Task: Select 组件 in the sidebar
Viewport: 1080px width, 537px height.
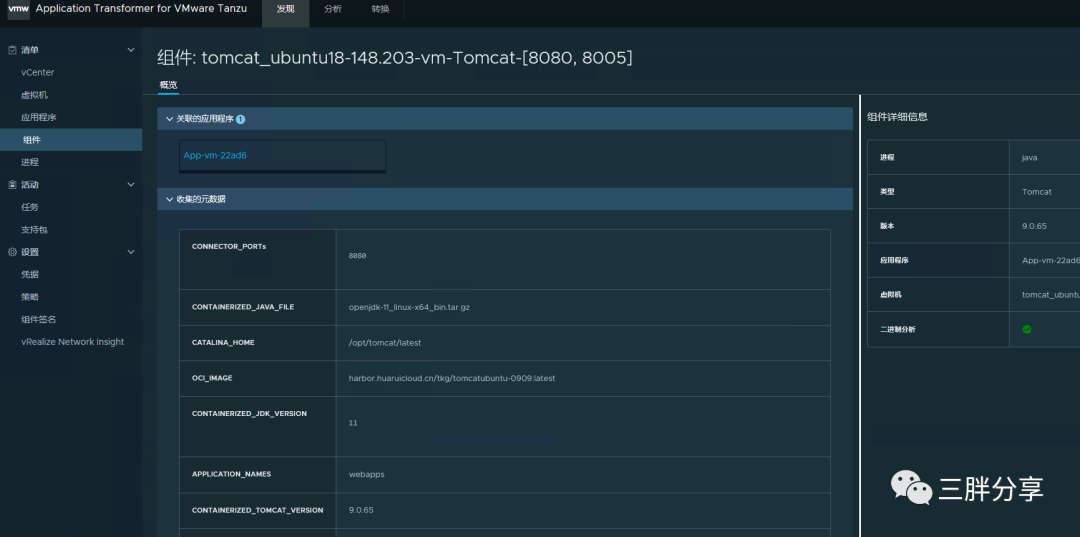Action: pyautogui.click(x=71, y=140)
